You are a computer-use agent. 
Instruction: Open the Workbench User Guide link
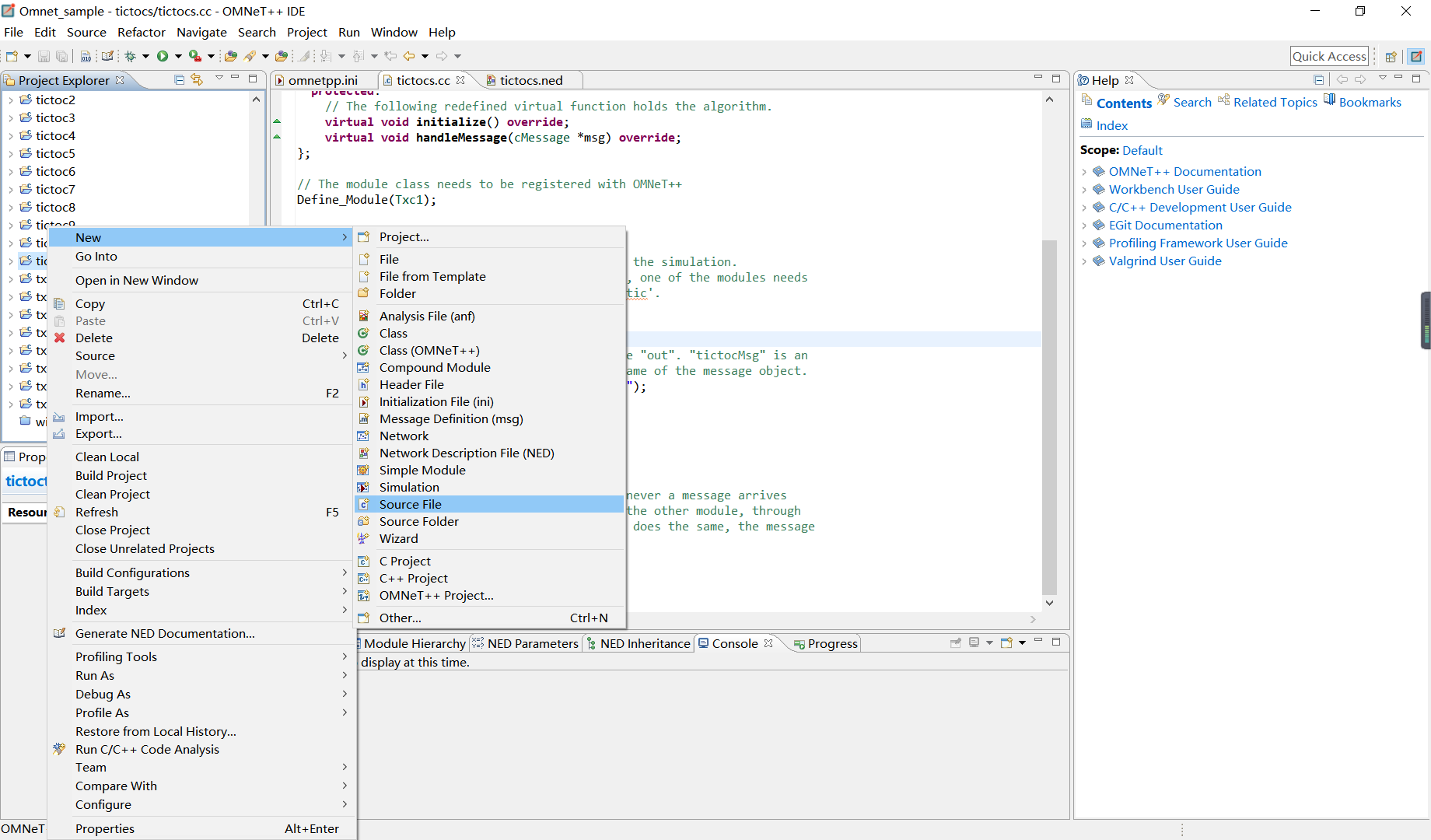coord(1174,189)
